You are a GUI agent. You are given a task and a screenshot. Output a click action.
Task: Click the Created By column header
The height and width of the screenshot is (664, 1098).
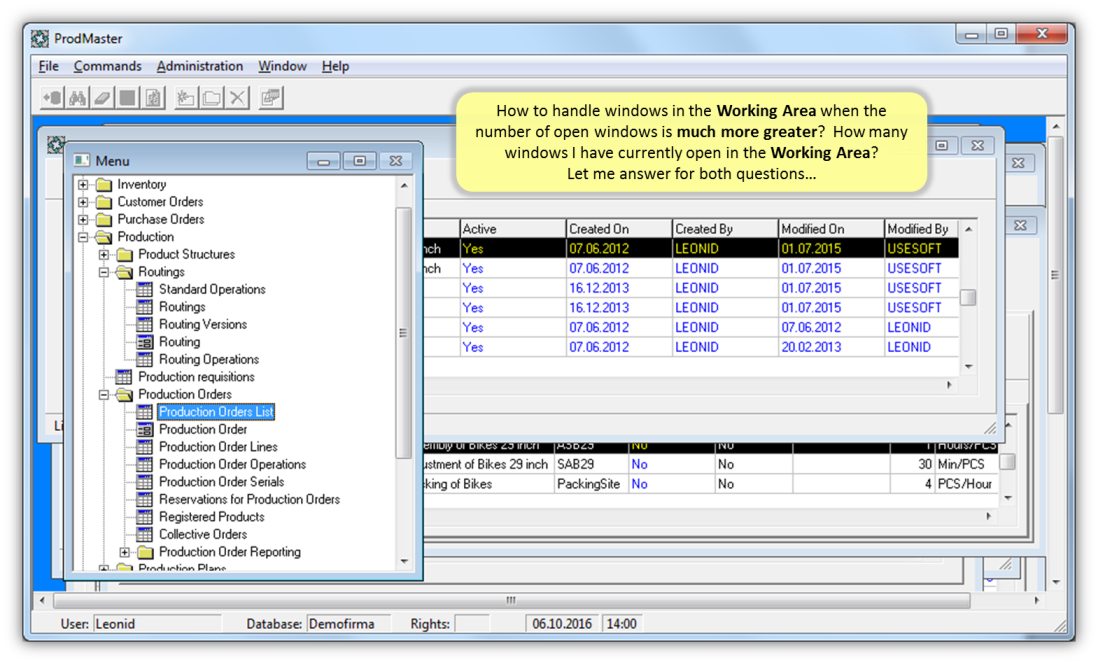coord(725,229)
